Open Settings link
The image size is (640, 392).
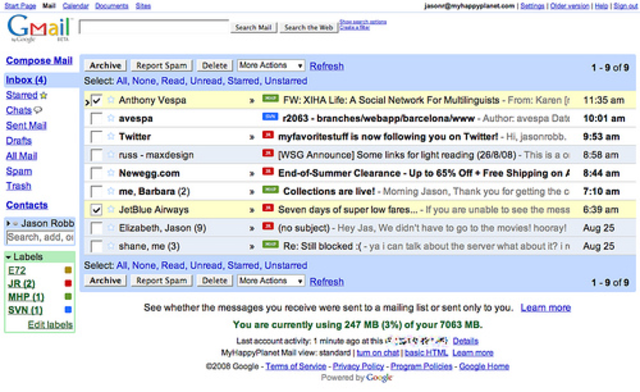click(x=532, y=6)
